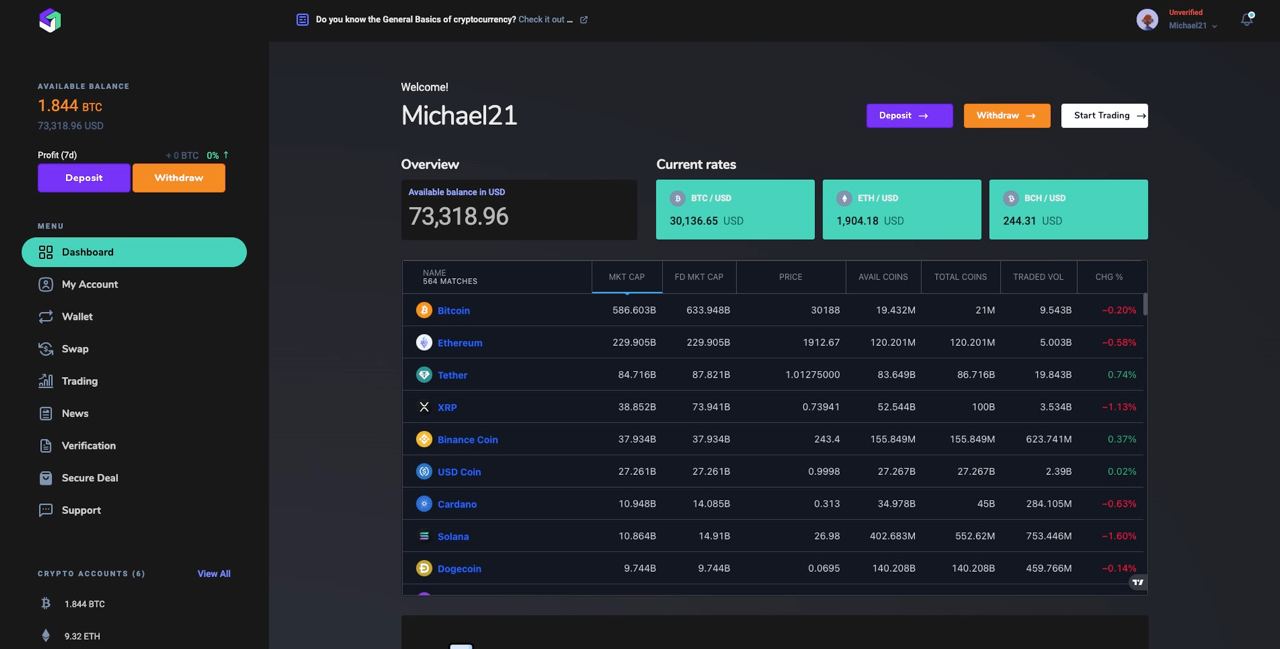1280x649 pixels.
Task: Click the USD Coin icon in table
Action: point(424,471)
